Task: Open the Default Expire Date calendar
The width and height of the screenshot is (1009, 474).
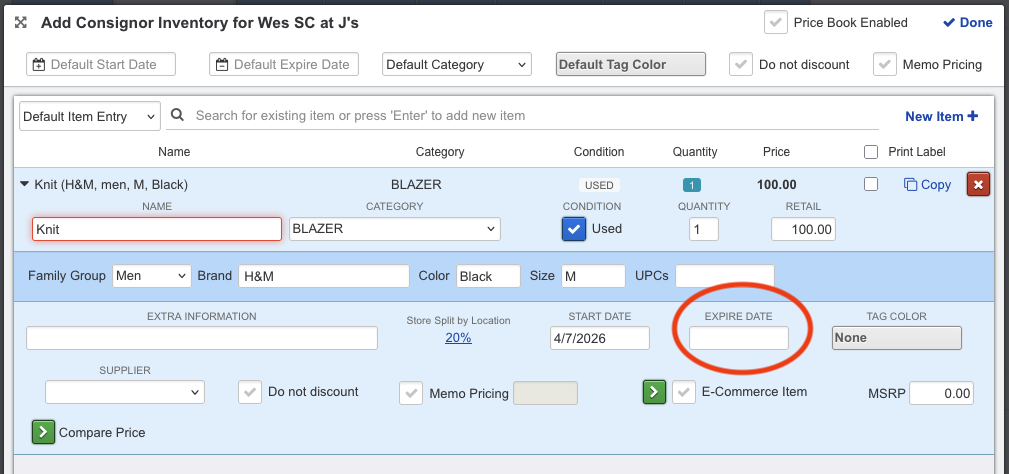Action: point(222,65)
